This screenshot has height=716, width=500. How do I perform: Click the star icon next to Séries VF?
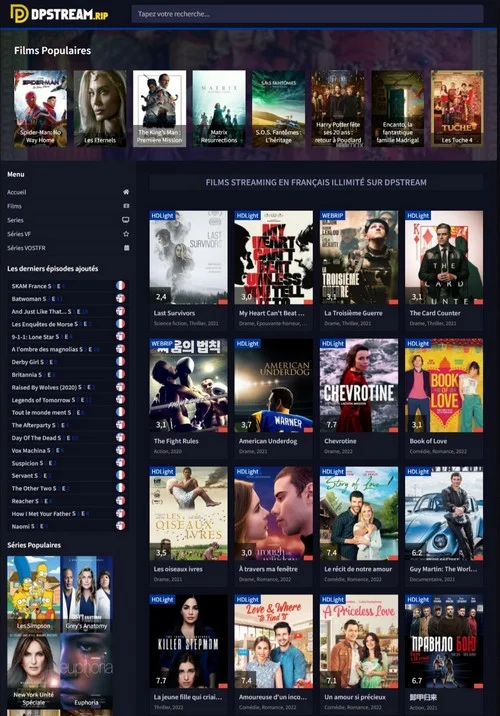126,234
